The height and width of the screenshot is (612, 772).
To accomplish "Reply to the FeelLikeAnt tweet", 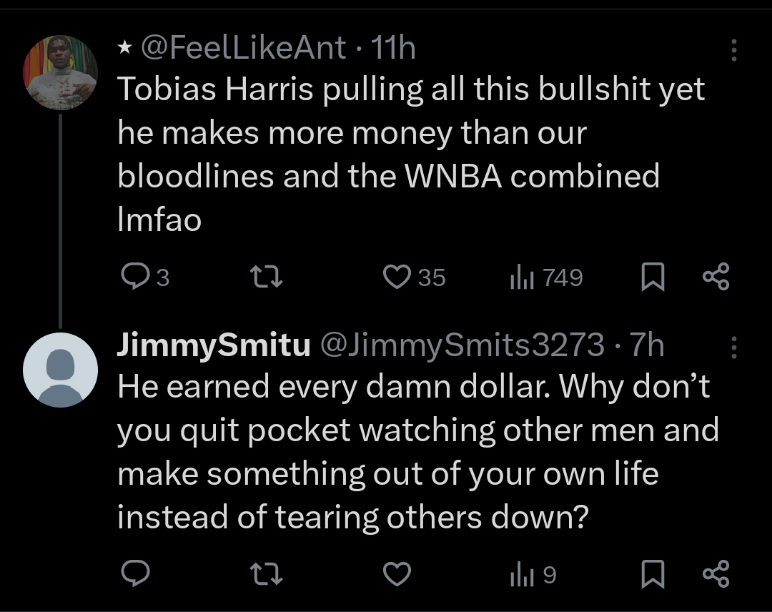I will (133, 277).
